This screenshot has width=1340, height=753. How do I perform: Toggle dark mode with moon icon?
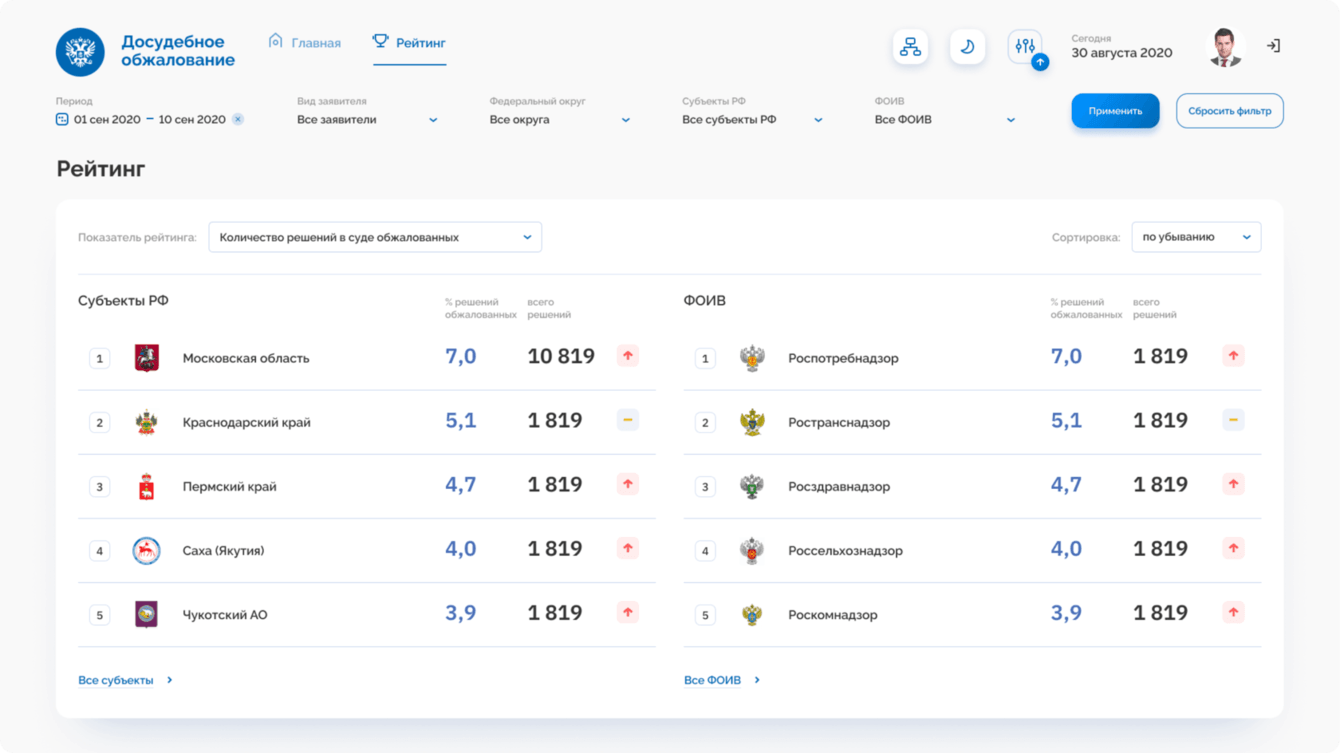967,47
